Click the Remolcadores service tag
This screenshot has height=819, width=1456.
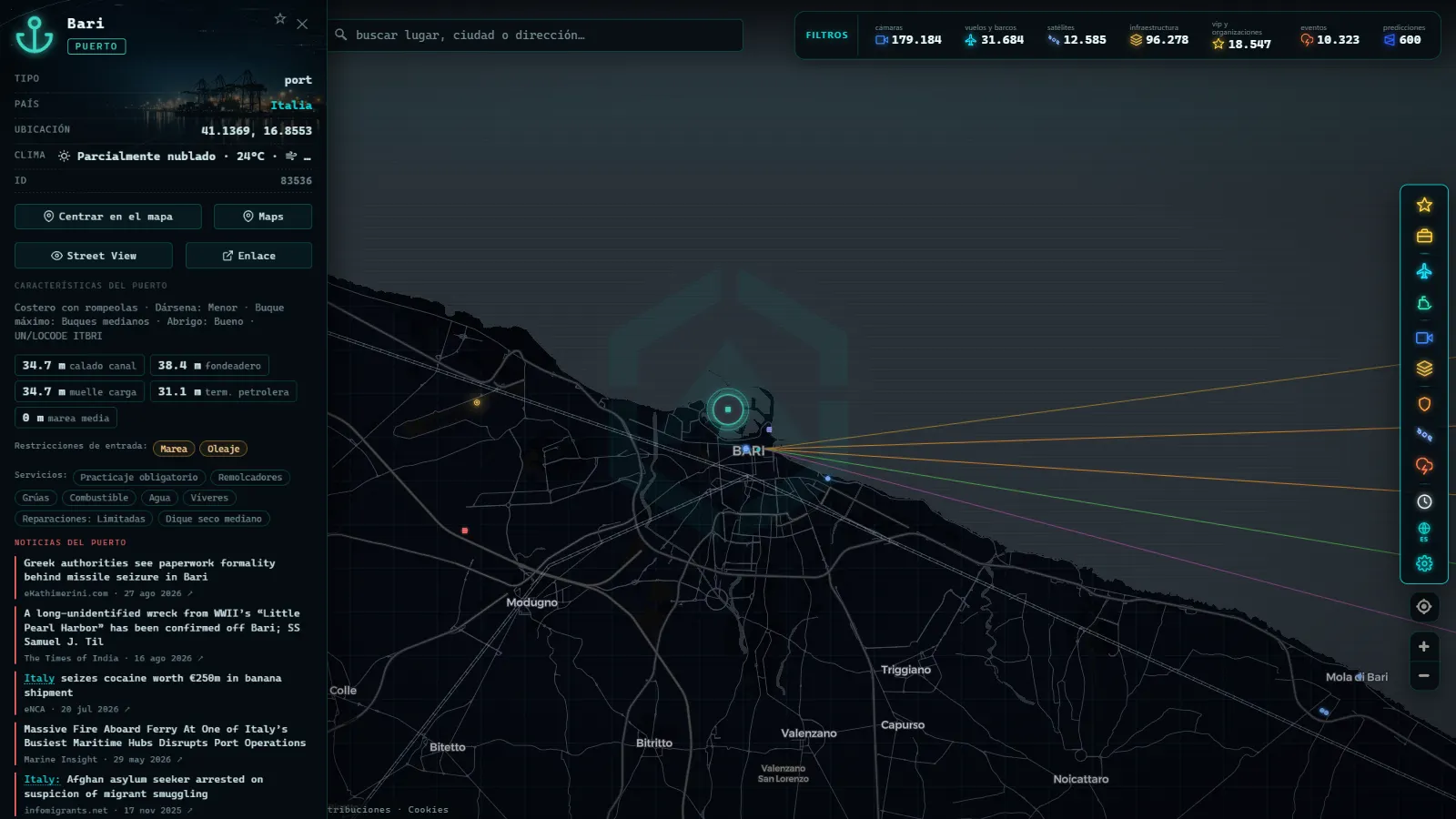pyautogui.click(x=250, y=478)
